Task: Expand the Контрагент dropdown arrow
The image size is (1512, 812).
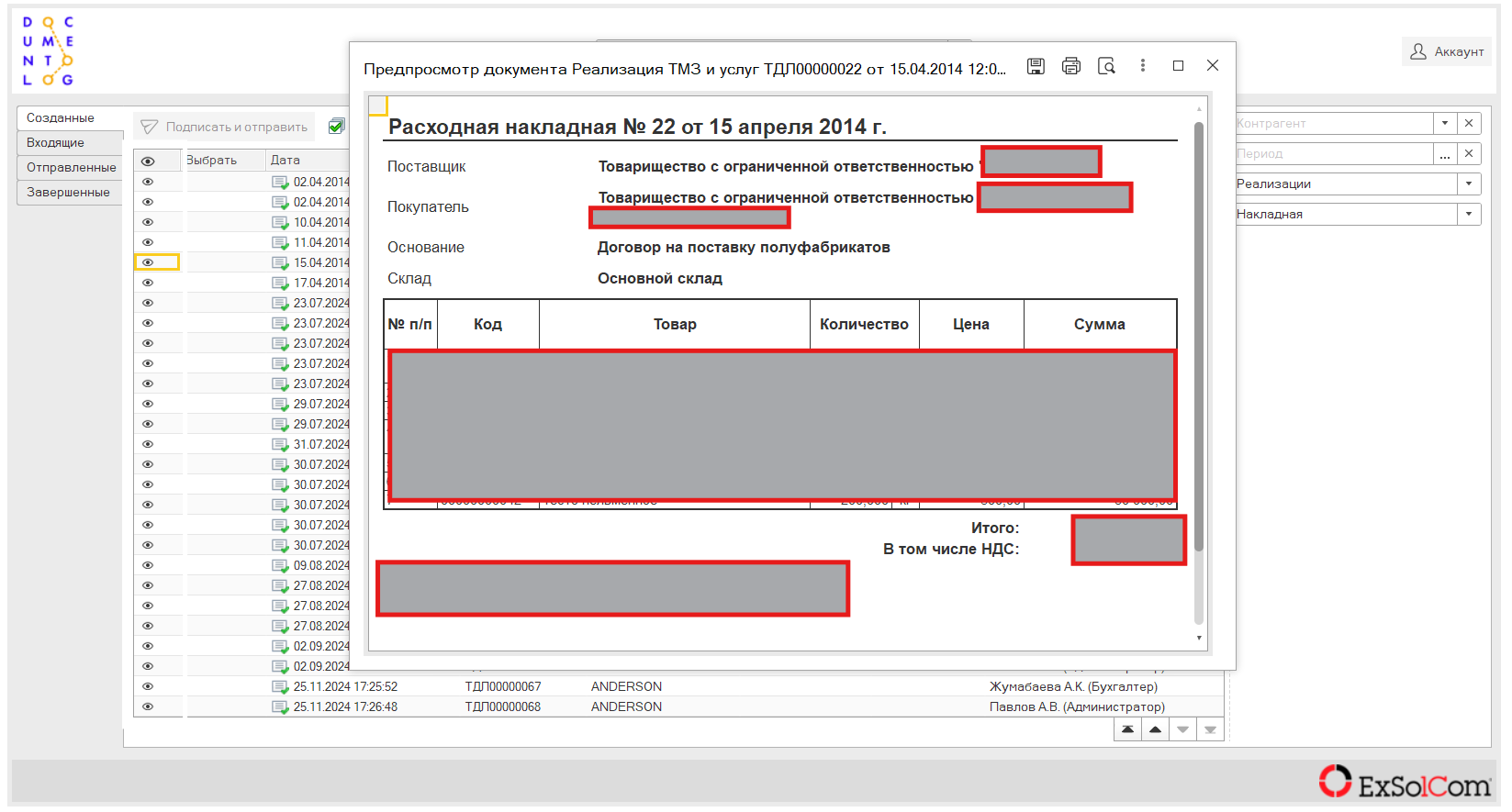Action: pos(1445,123)
